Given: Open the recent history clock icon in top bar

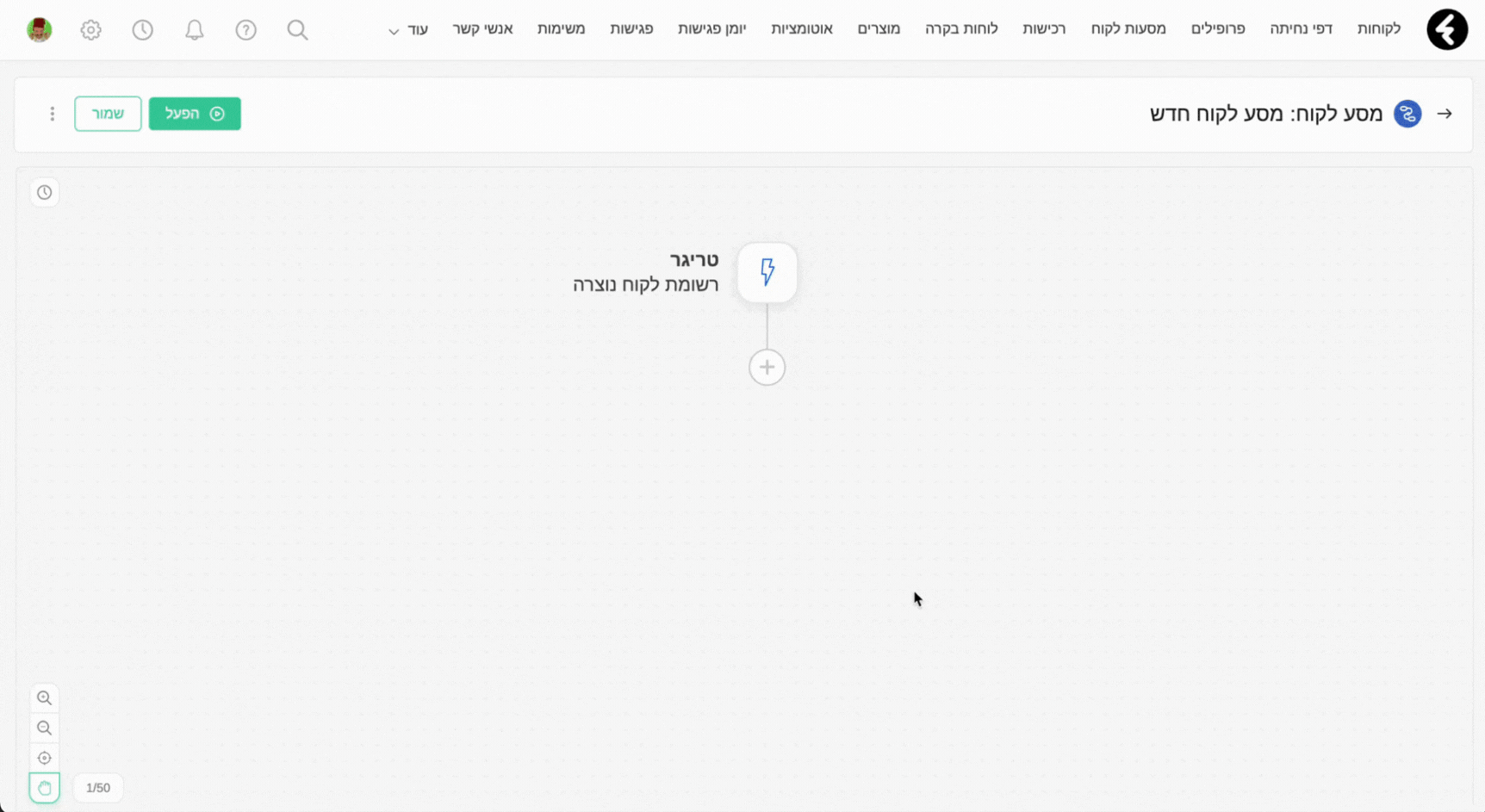Looking at the screenshot, I should [143, 30].
